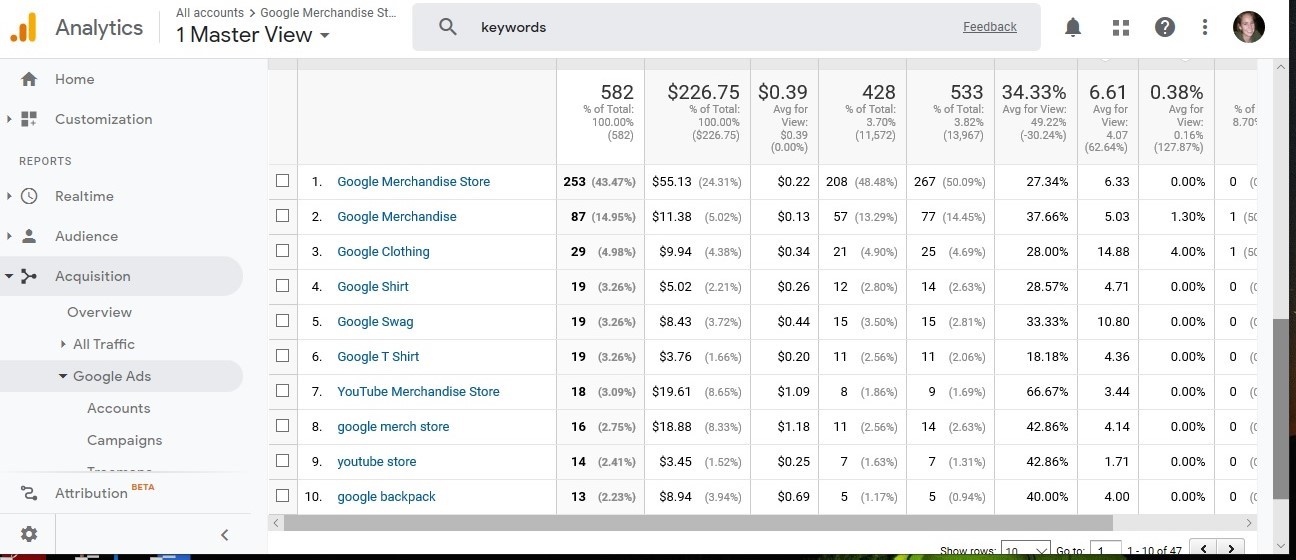
Task: Expand the All Traffic submenu arrow
Action: pyautogui.click(x=64, y=344)
